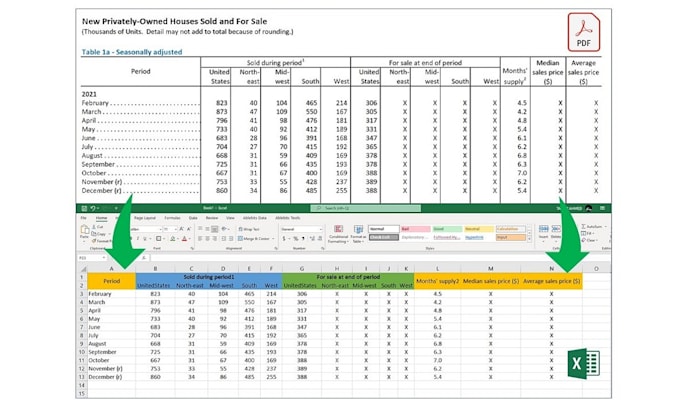Toggle Center horizontal alignment
Image resolution: width=680 pixels, height=407 pixels.
pos(207,239)
